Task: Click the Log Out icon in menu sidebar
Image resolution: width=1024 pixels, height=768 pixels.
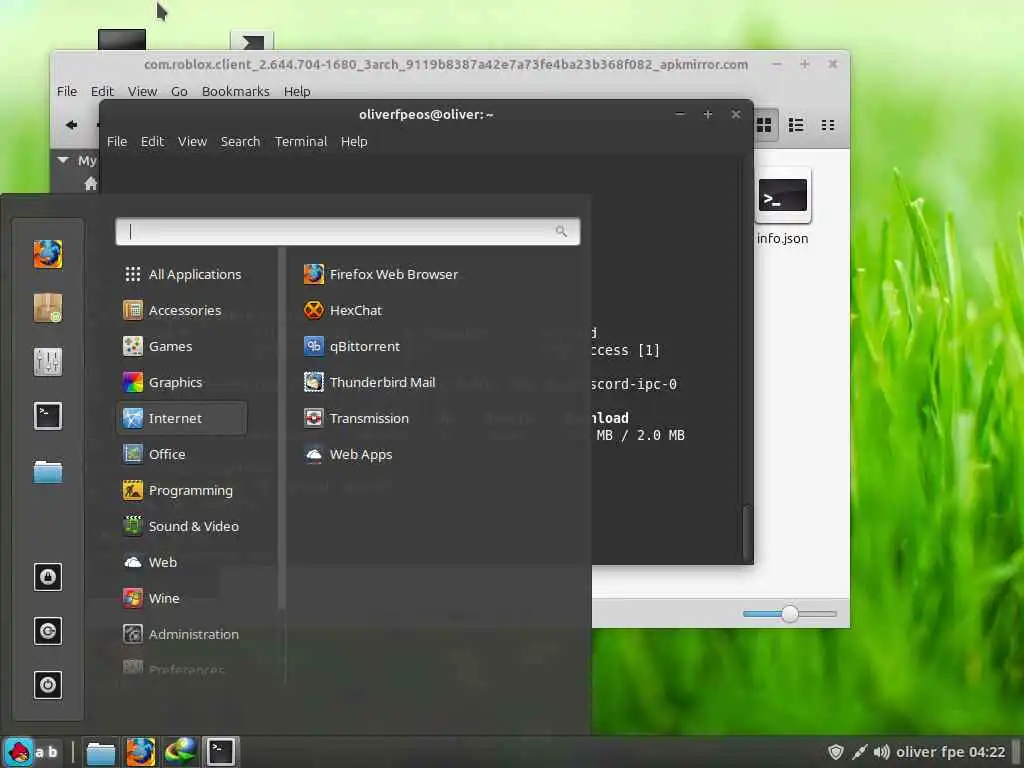Action: point(48,631)
